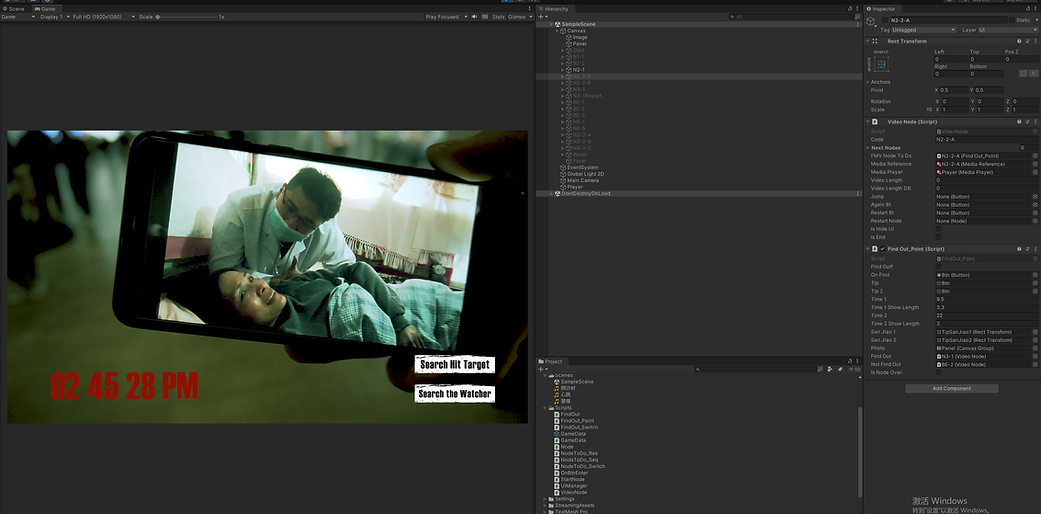Toggle Gizmos in Game view toolbar
1041x514 pixels.
pyautogui.click(x=517, y=17)
